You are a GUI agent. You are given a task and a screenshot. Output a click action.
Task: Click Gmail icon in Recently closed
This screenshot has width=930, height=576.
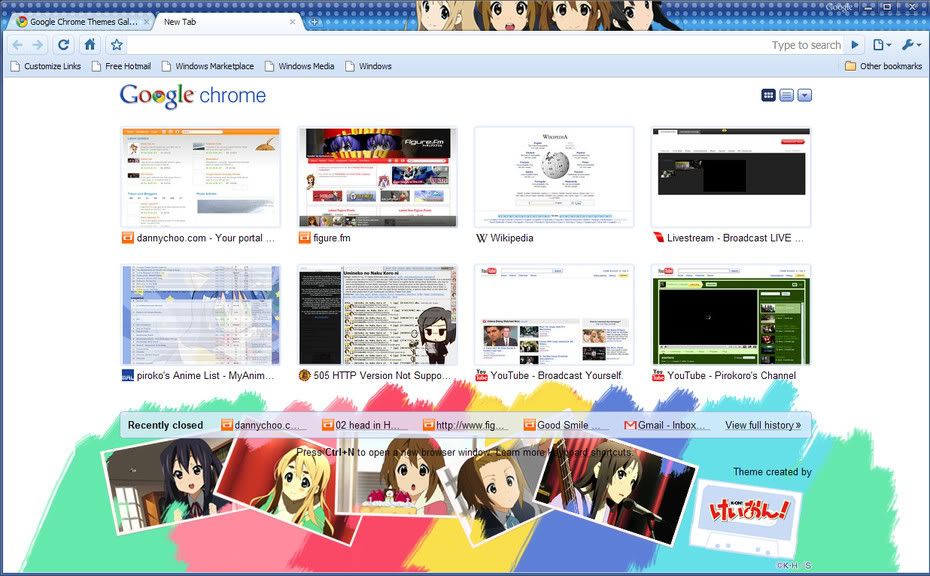[x=630, y=425]
